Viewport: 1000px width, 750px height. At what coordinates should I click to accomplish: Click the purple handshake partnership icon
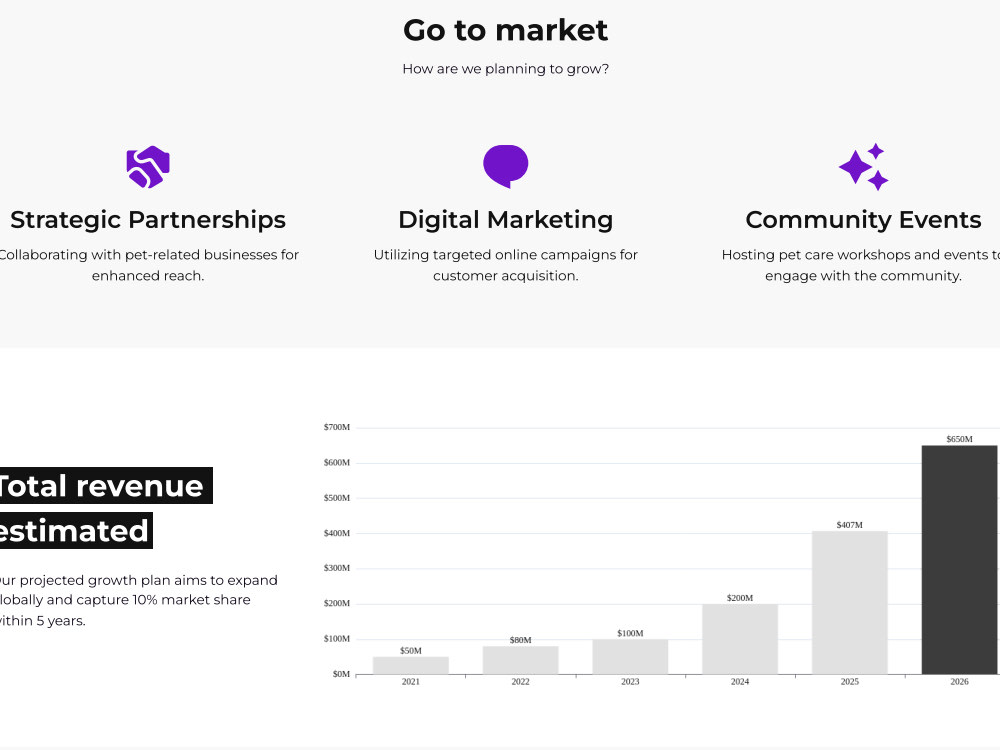148,167
